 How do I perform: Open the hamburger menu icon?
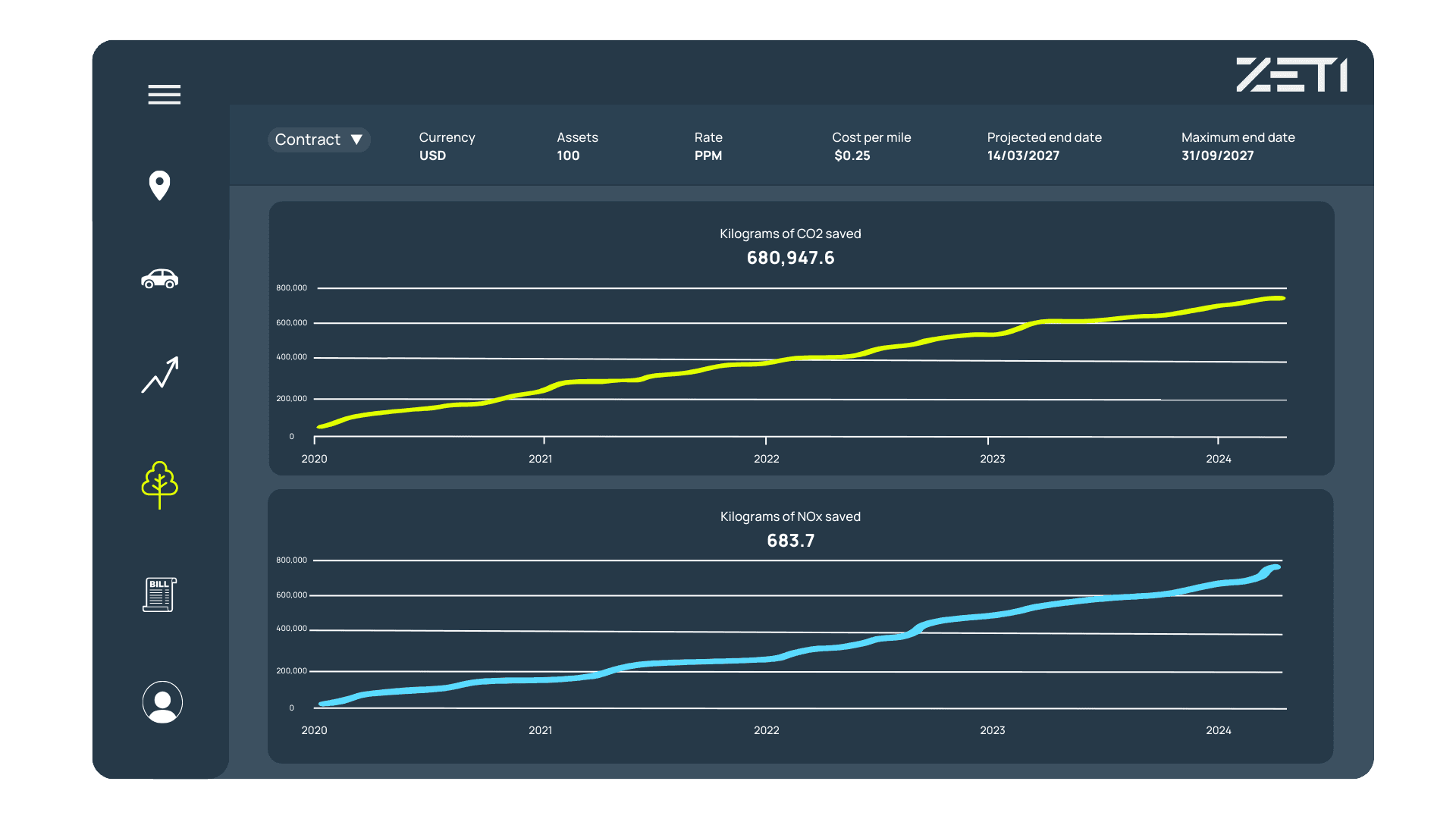pyautogui.click(x=164, y=95)
